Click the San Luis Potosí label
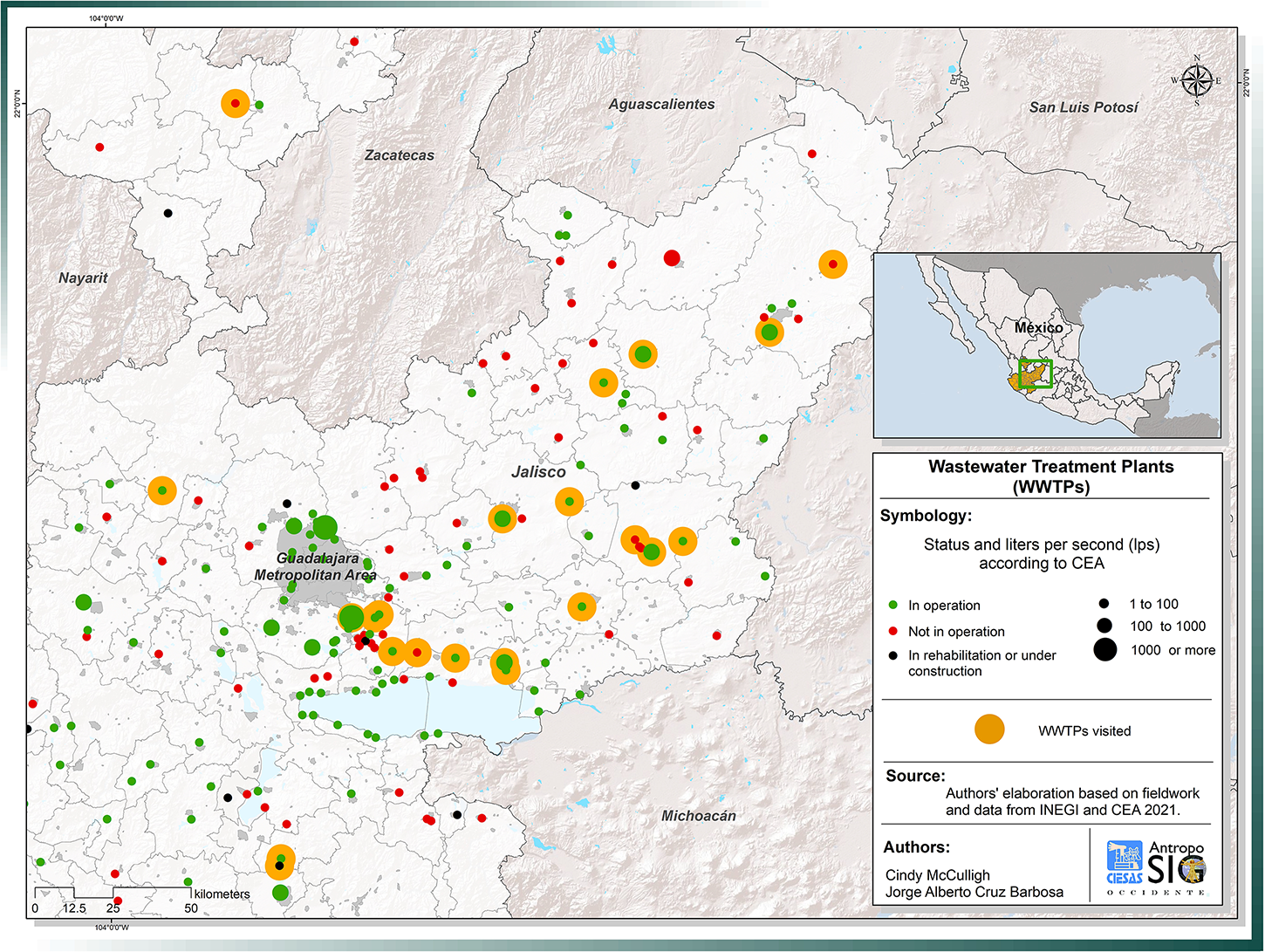 [1084, 106]
